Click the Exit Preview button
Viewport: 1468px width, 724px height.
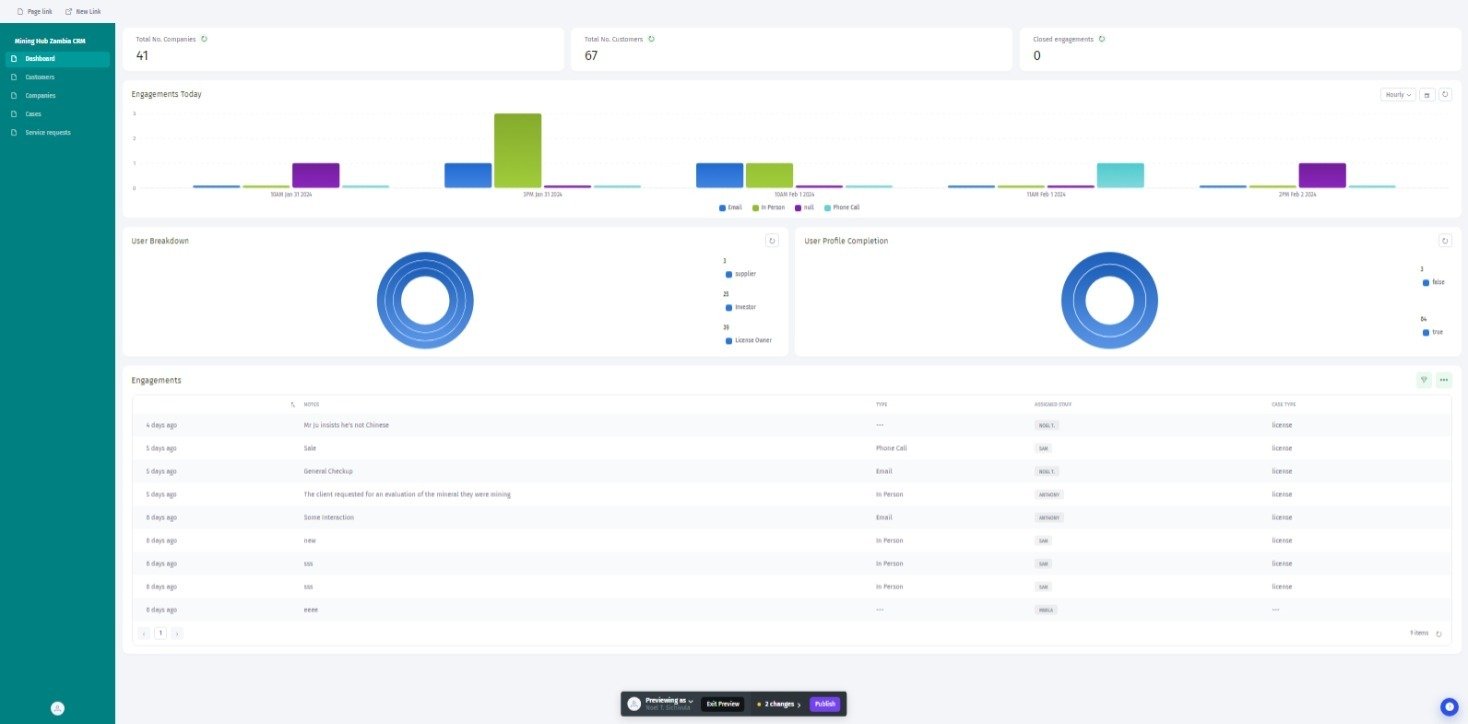click(723, 704)
